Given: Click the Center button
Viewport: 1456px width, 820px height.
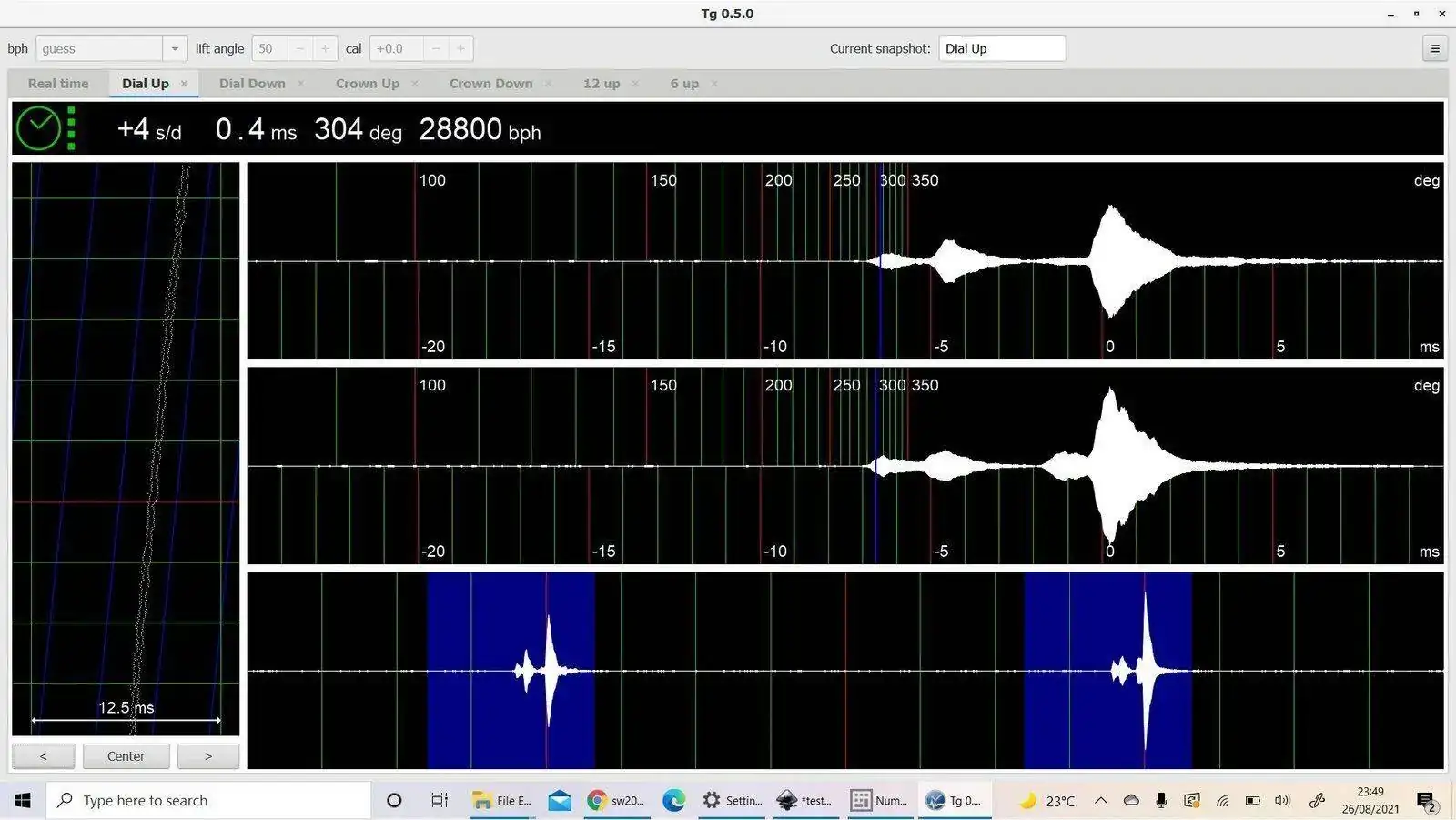Looking at the screenshot, I should click(x=126, y=756).
